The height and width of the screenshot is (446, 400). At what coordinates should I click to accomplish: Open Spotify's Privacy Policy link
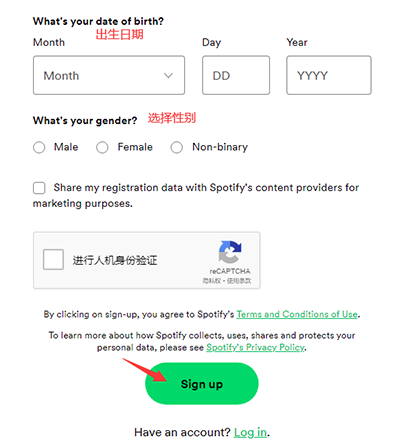click(255, 347)
